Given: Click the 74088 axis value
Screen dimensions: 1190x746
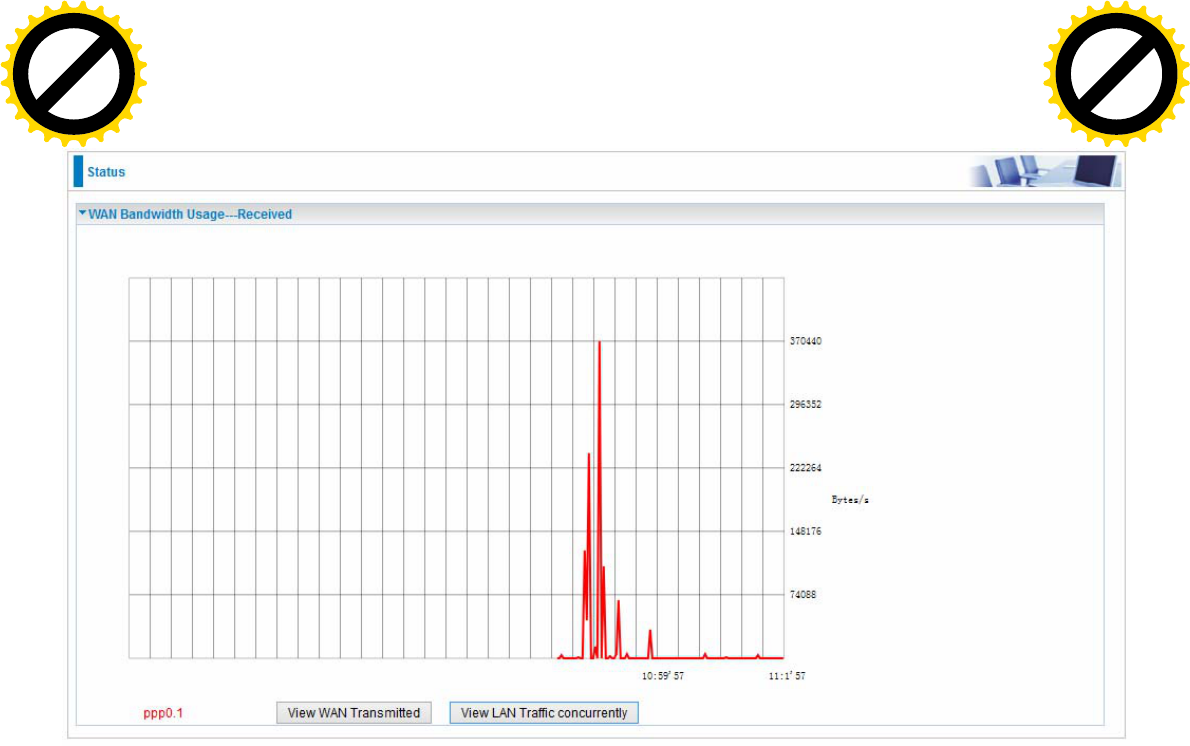Looking at the screenshot, I should click(x=803, y=594).
